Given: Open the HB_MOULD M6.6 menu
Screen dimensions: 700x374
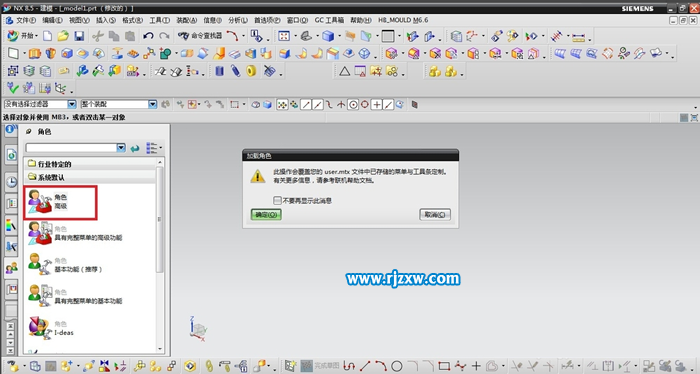Looking at the screenshot, I should pos(403,20).
